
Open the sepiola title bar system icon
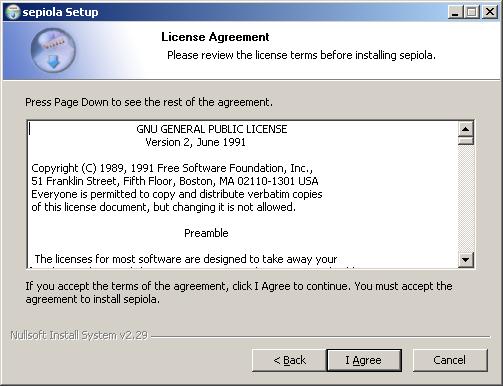click(x=13, y=12)
